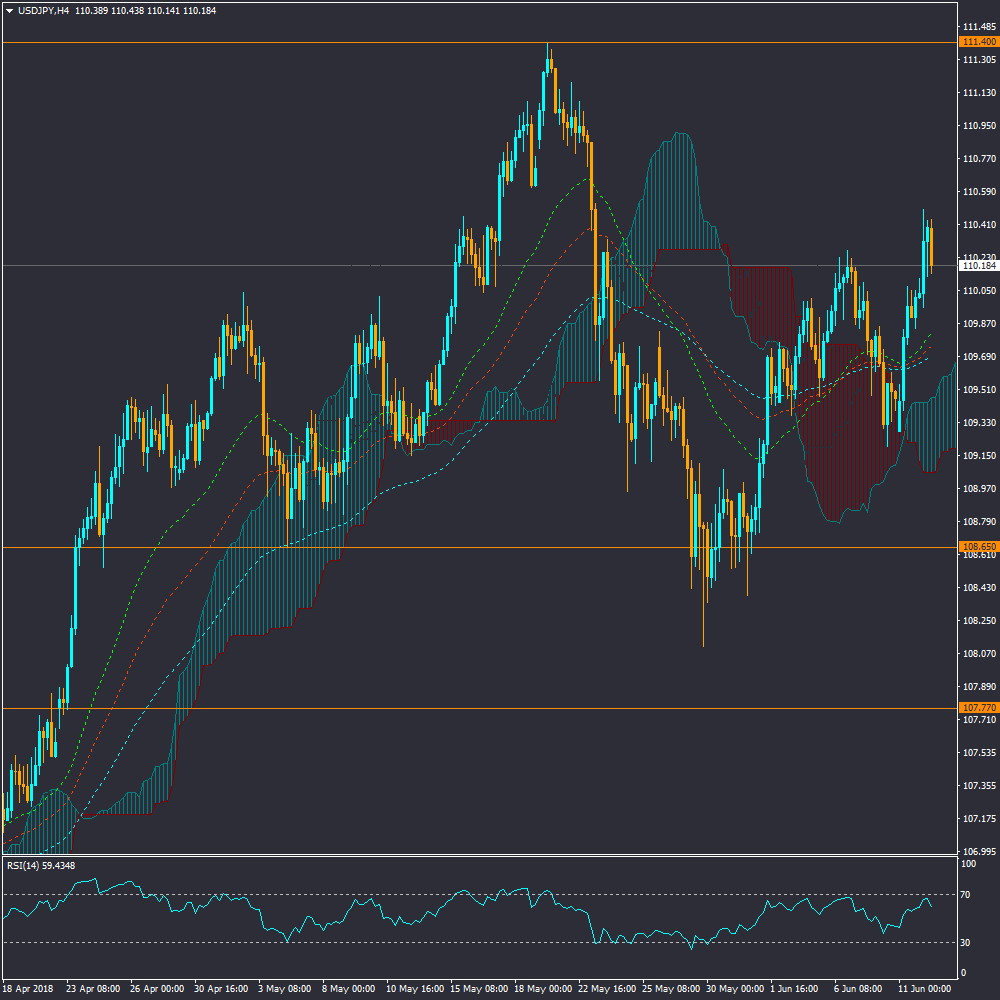Click the 109.510 price scale label

(977, 390)
